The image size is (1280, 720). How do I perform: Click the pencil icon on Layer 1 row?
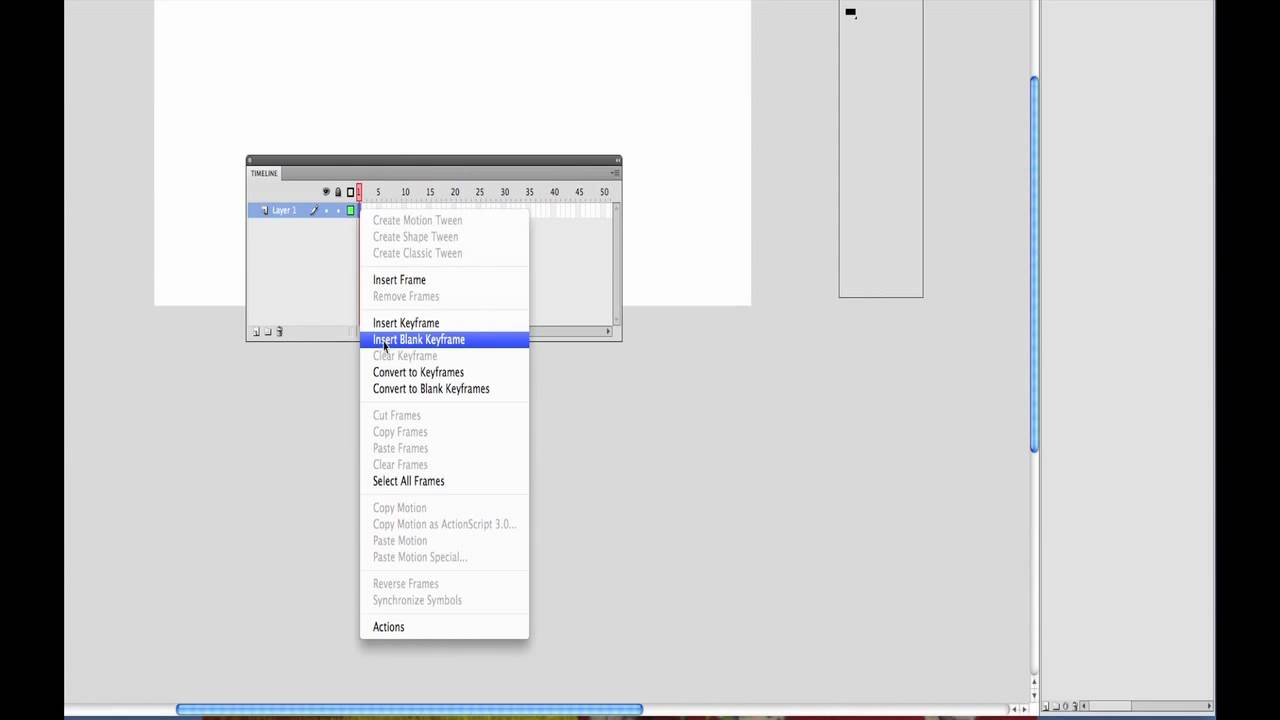(313, 211)
